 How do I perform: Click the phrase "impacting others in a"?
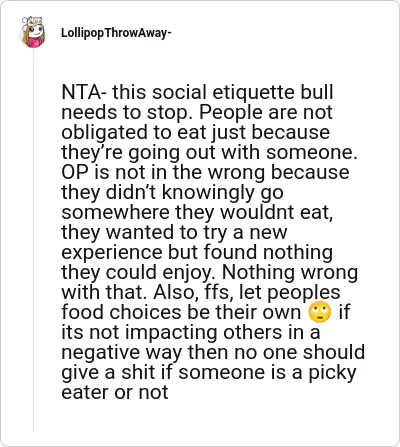pyautogui.click(x=222, y=332)
